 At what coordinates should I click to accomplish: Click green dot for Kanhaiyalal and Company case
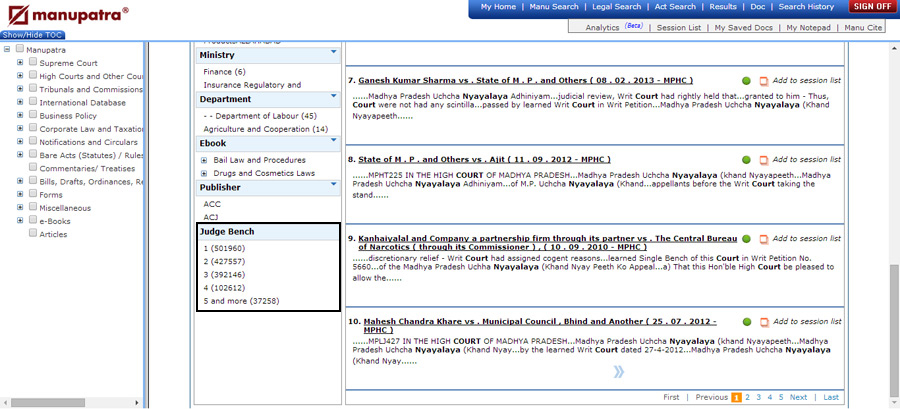[746, 239]
